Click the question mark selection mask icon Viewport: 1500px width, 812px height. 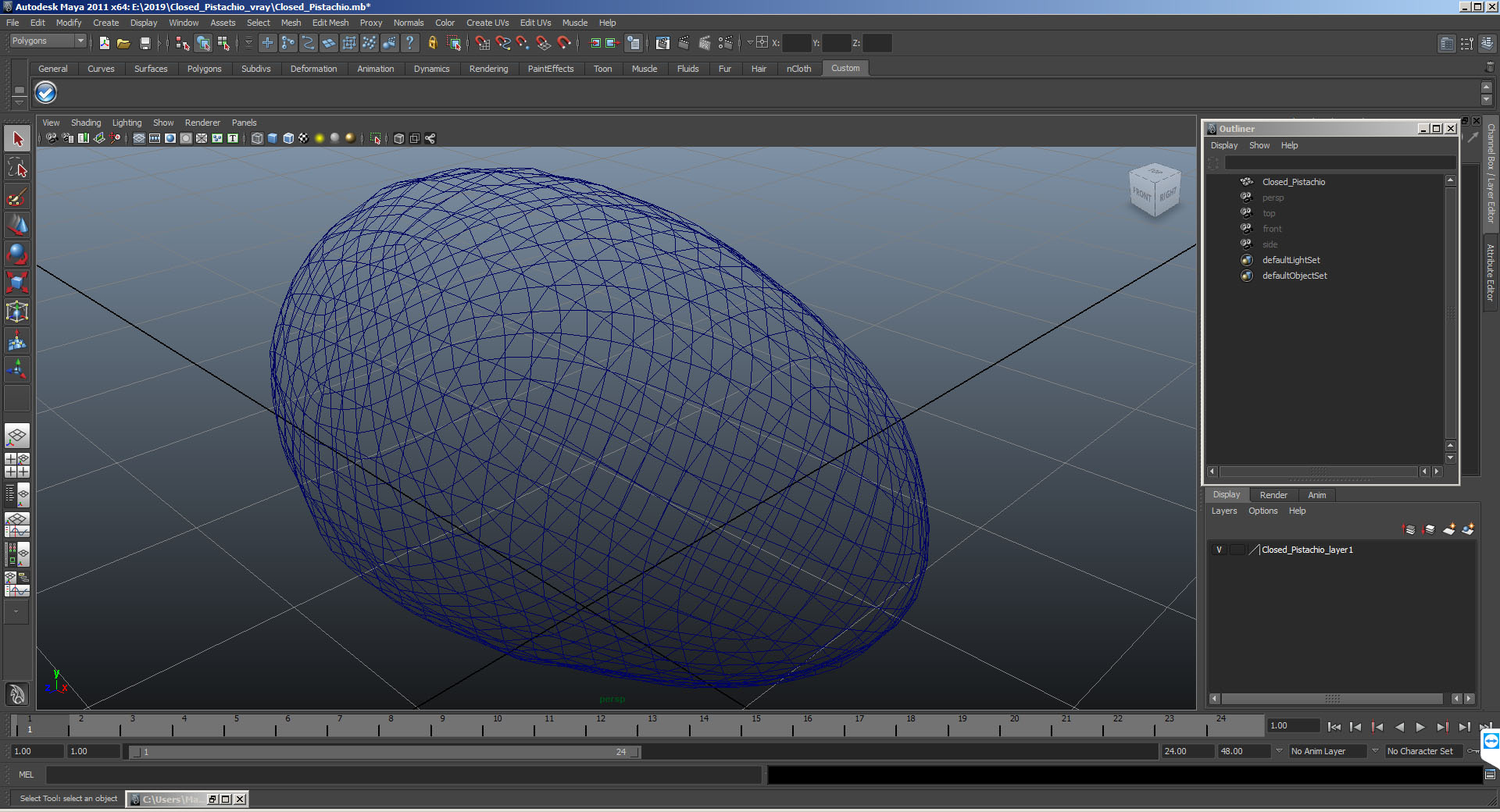409,43
